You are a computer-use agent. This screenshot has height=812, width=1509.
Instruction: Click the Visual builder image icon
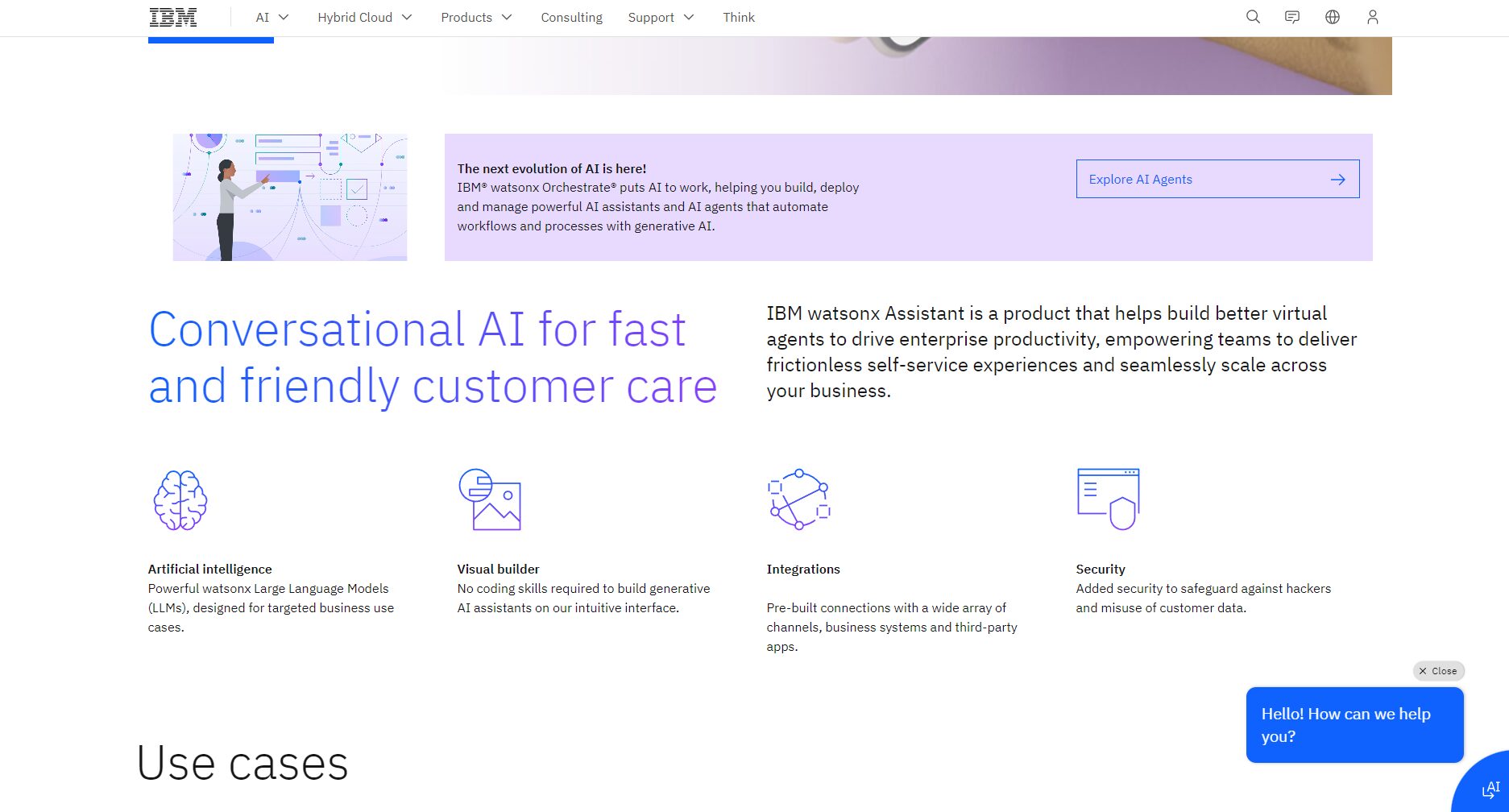click(x=490, y=499)
